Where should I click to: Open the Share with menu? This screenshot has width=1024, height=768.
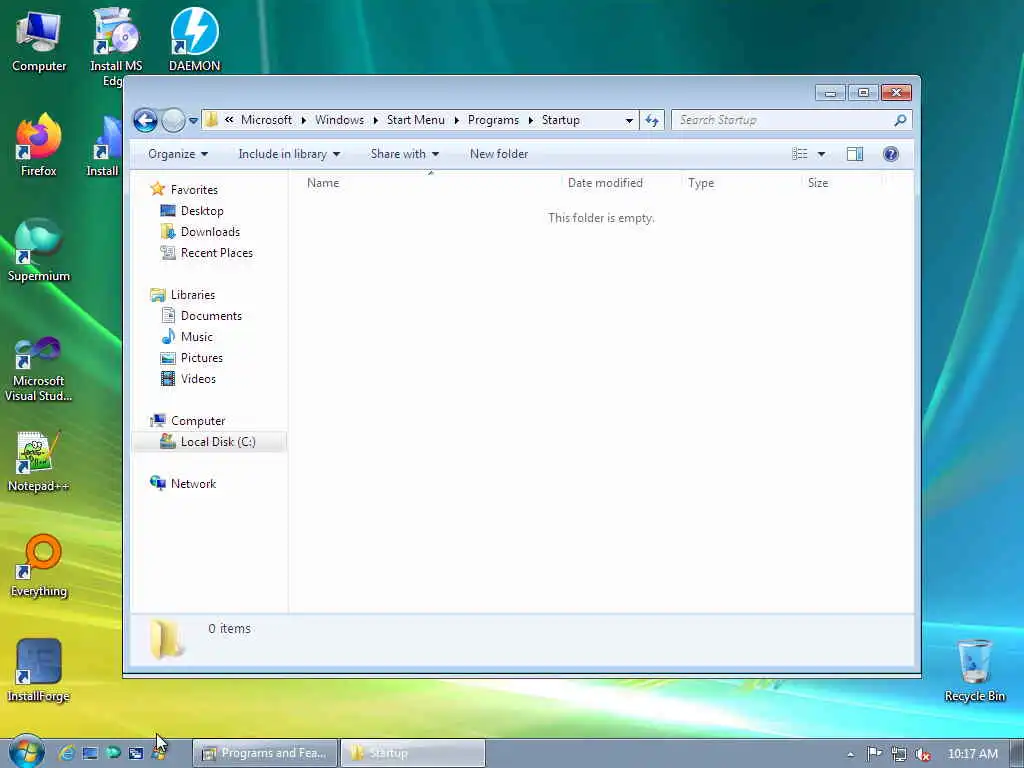click(404, 154)
